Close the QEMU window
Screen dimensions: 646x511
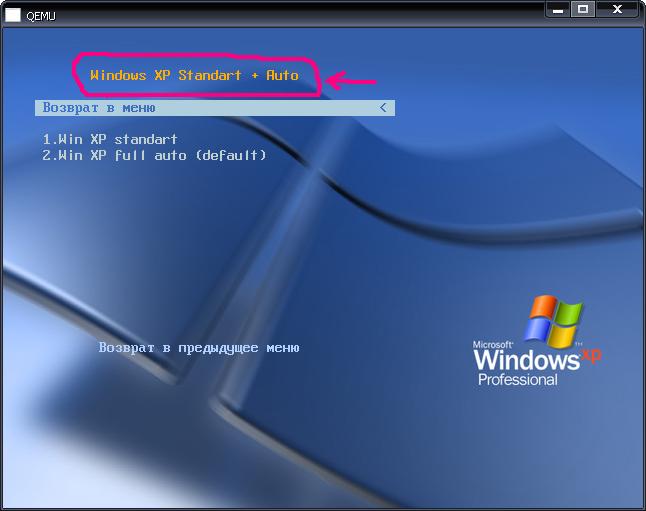pyautogui.click(x=617, y=9)
